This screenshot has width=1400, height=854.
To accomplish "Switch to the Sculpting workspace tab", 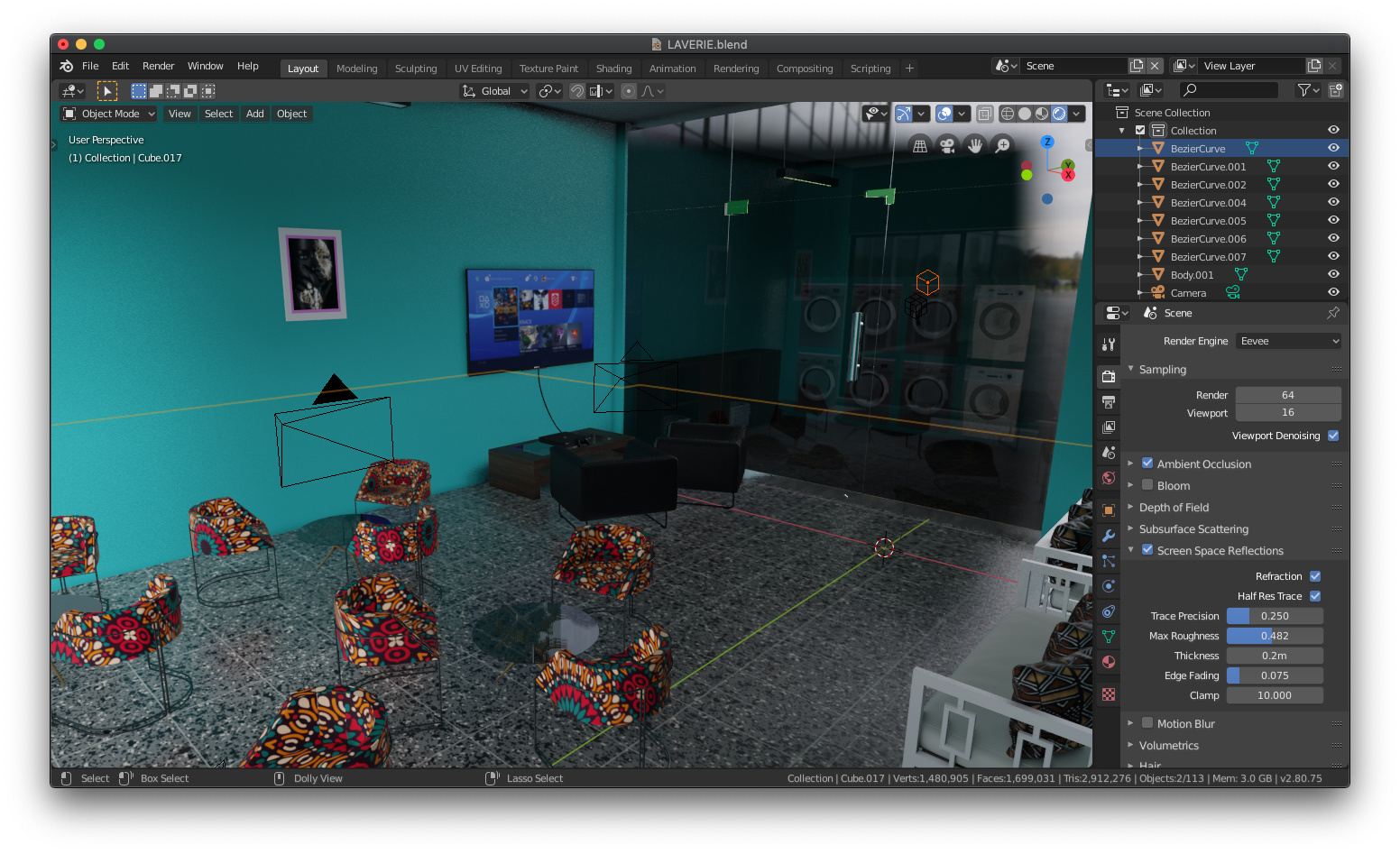I will point(416,69).
